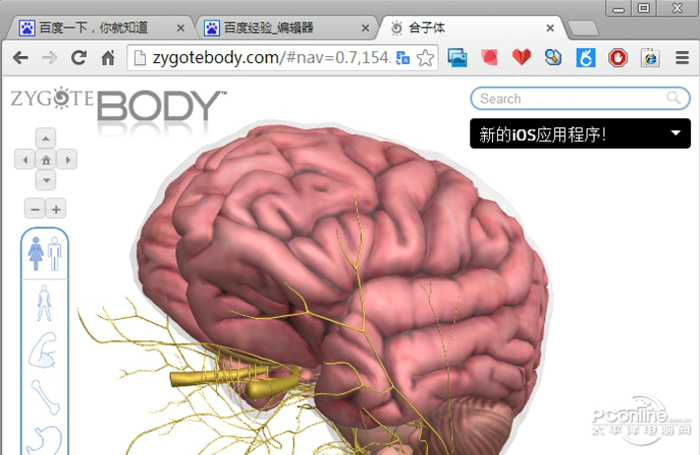Open the blue square extension icon
The height and width of the screenshot is (455, 700).
point(585,58)
